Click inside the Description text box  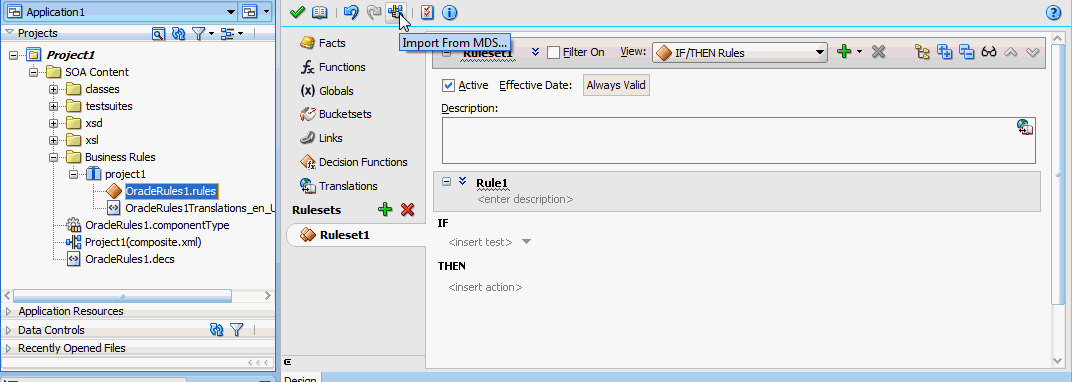(x=738, y=141)
